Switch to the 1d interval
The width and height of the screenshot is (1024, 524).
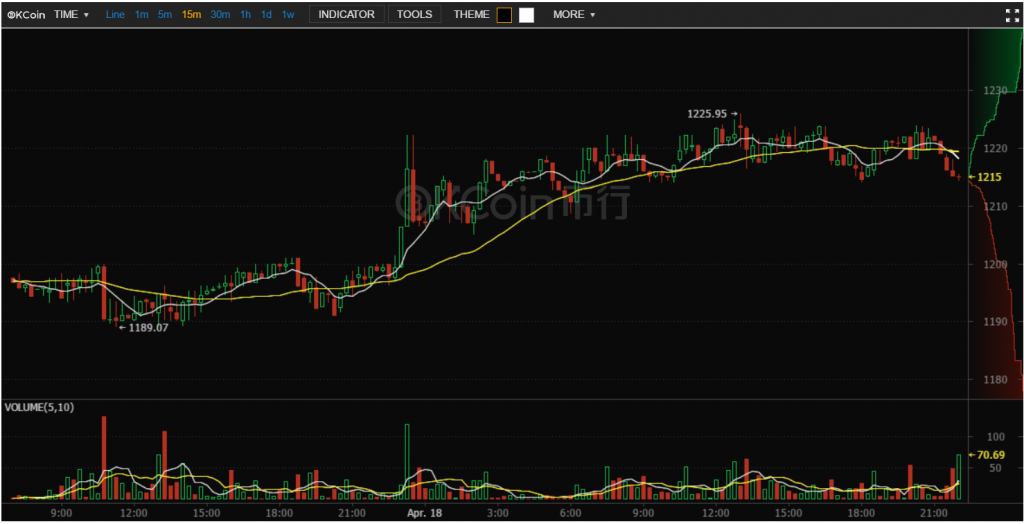click(266, 15)
